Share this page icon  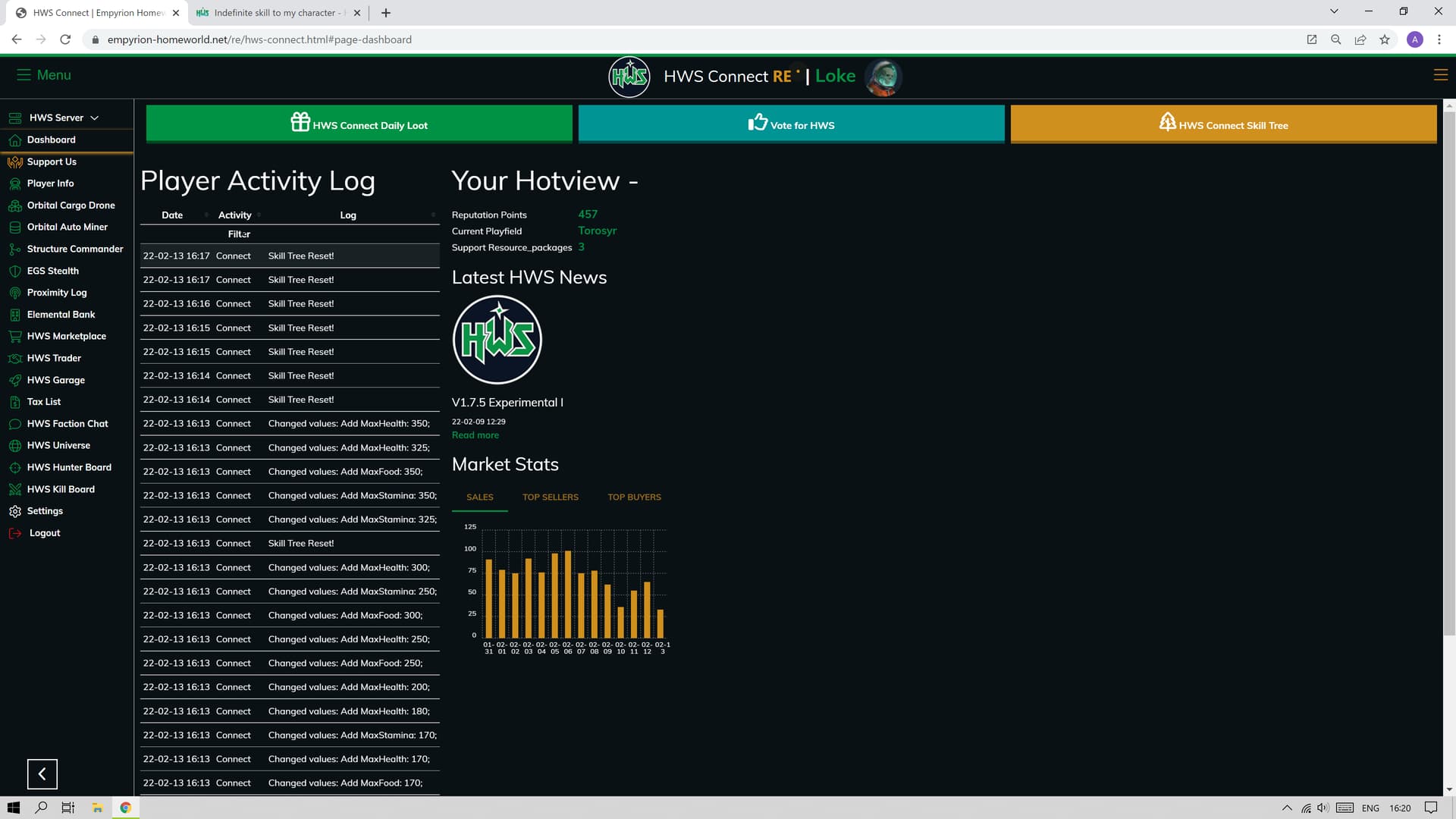coord(1360,39)
